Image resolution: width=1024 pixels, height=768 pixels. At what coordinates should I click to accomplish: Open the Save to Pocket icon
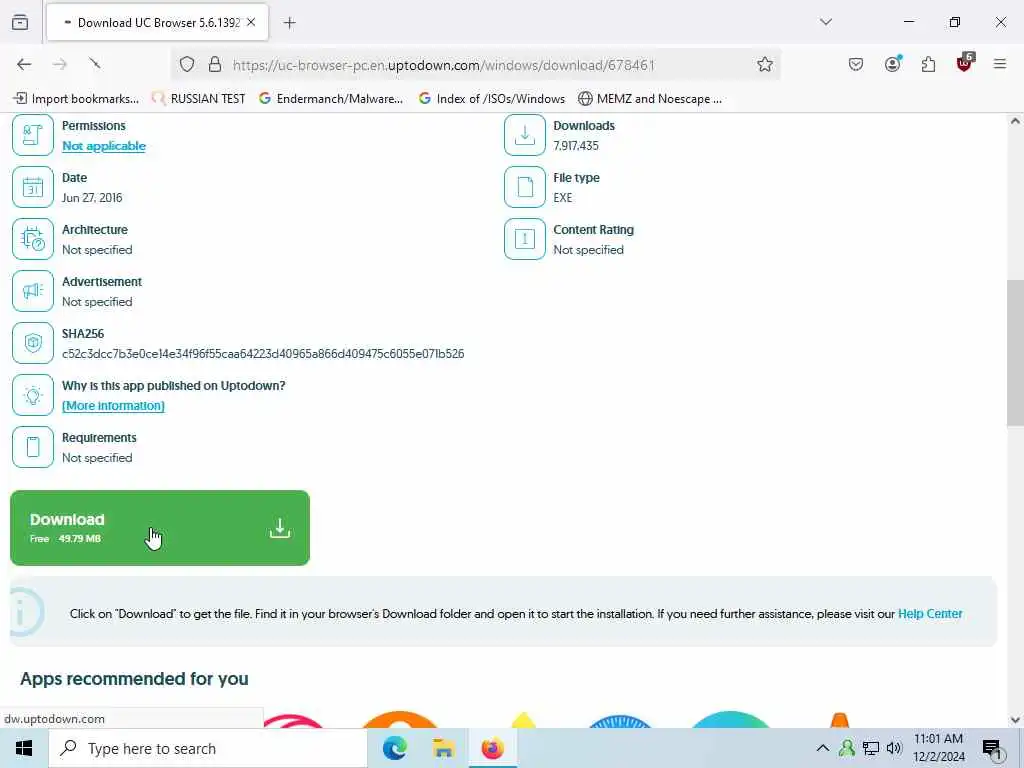(856, 64)
